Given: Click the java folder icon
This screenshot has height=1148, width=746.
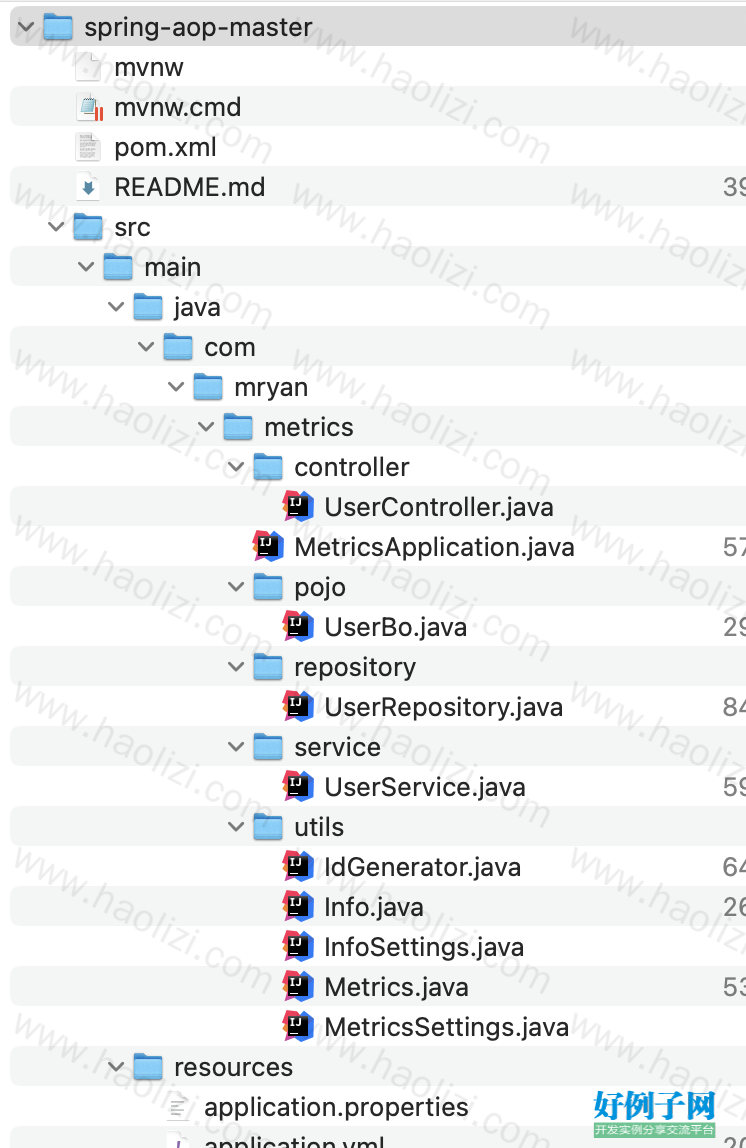Looking at the screenshot, I should click(x=148, y=307).
